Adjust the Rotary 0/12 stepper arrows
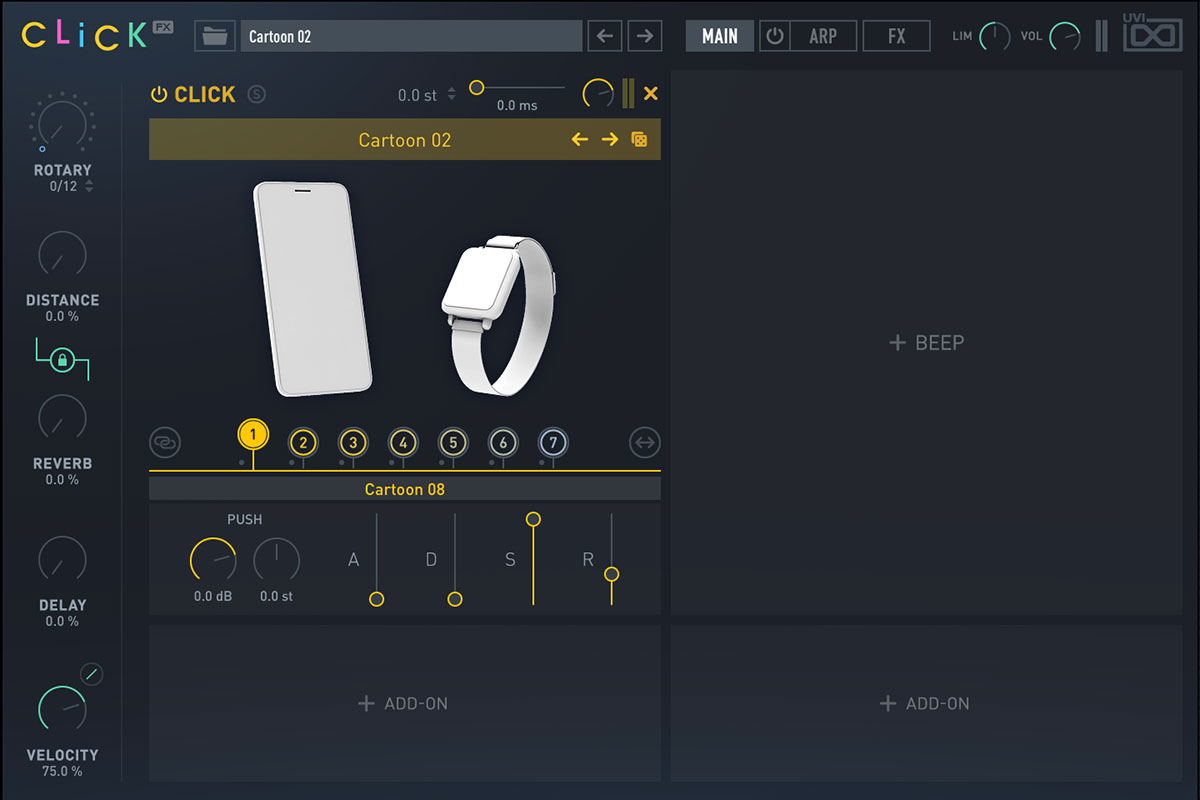1200x800 pixels. pos(89,186)
